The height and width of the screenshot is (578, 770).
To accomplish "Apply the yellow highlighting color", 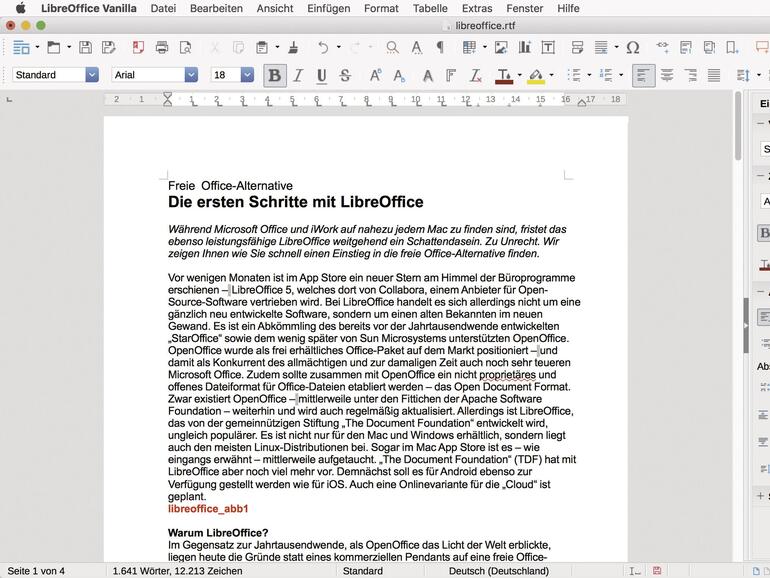I will click(536, 76).
